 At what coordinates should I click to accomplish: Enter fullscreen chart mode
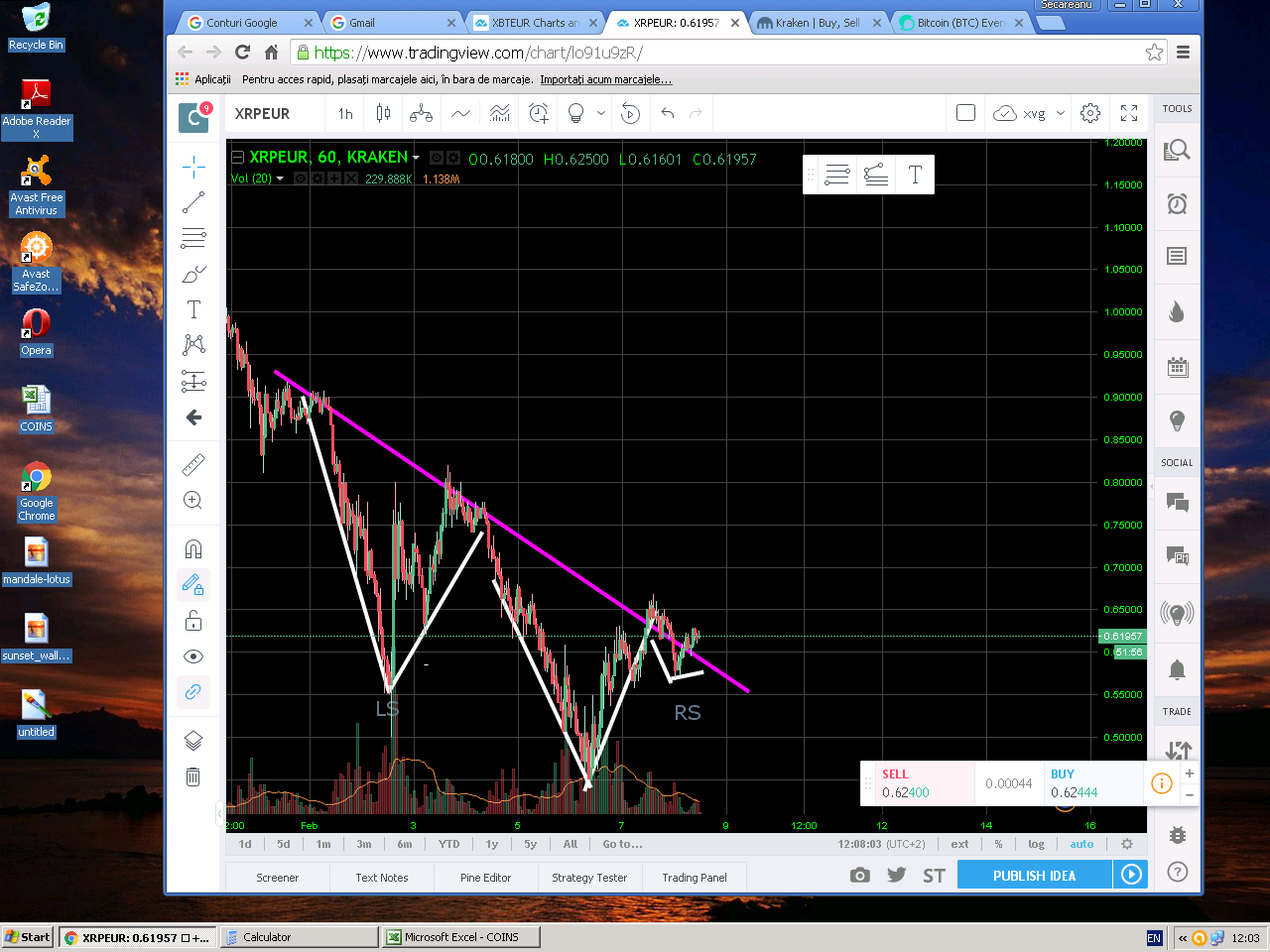1129,114
